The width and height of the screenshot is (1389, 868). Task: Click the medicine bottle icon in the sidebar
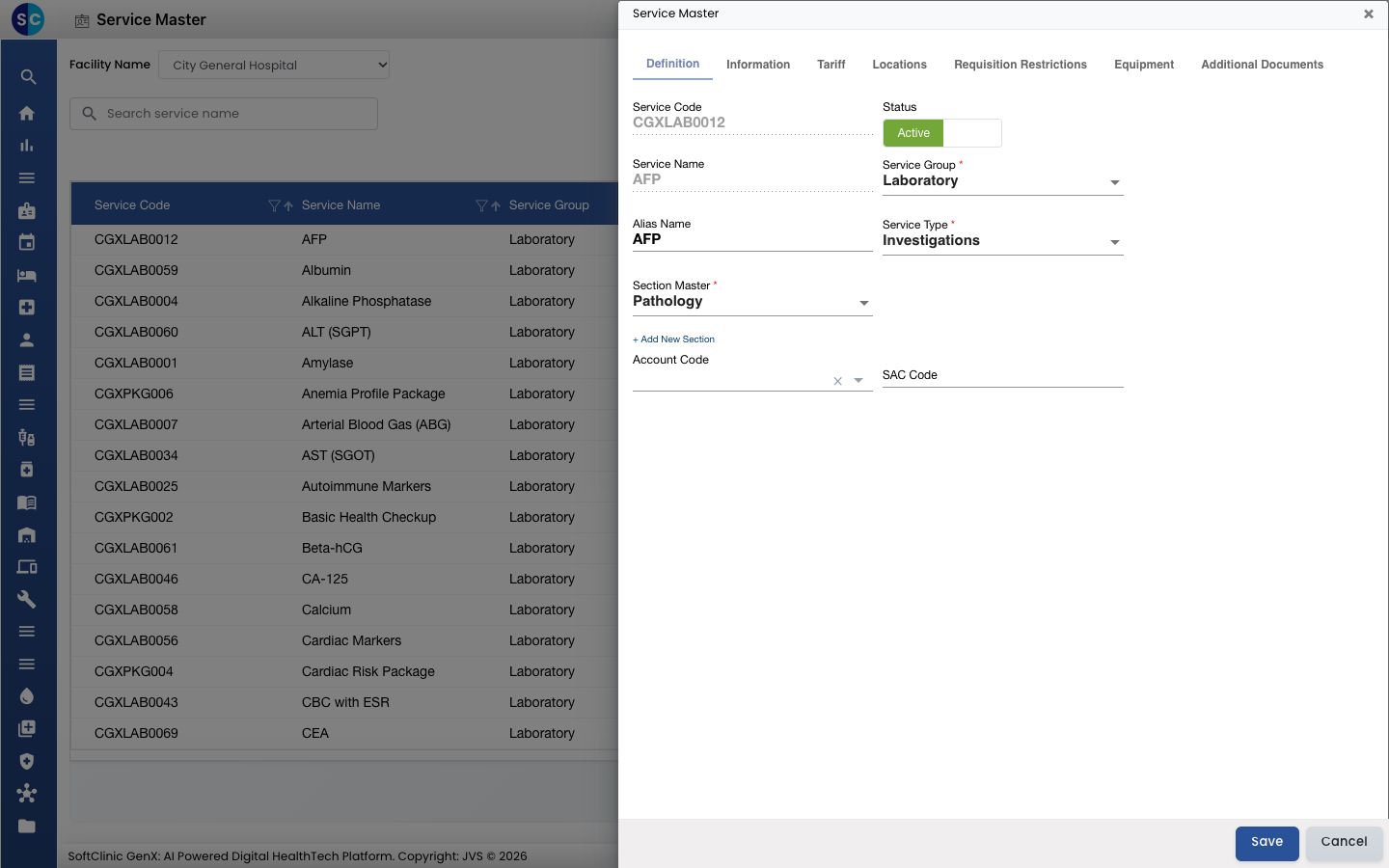[x=27, y=470]
